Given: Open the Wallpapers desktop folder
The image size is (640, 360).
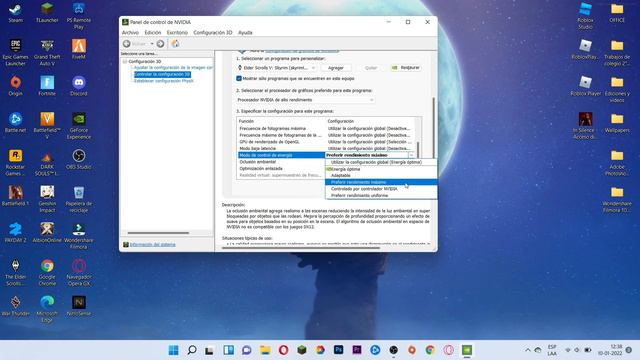Looking at the screenshot, I should pos(617,122).
